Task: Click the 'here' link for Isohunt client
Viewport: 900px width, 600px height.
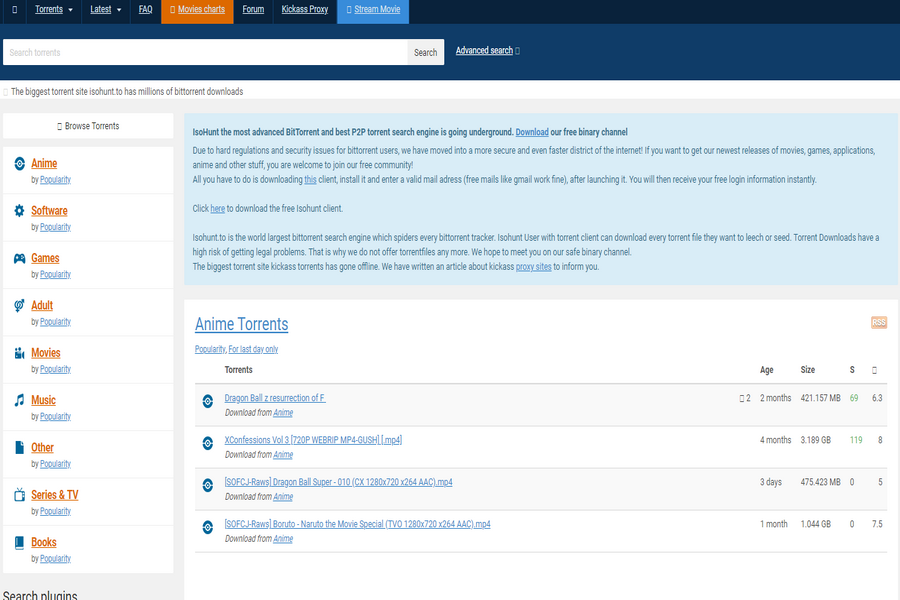Action: [x=218, y=208]
